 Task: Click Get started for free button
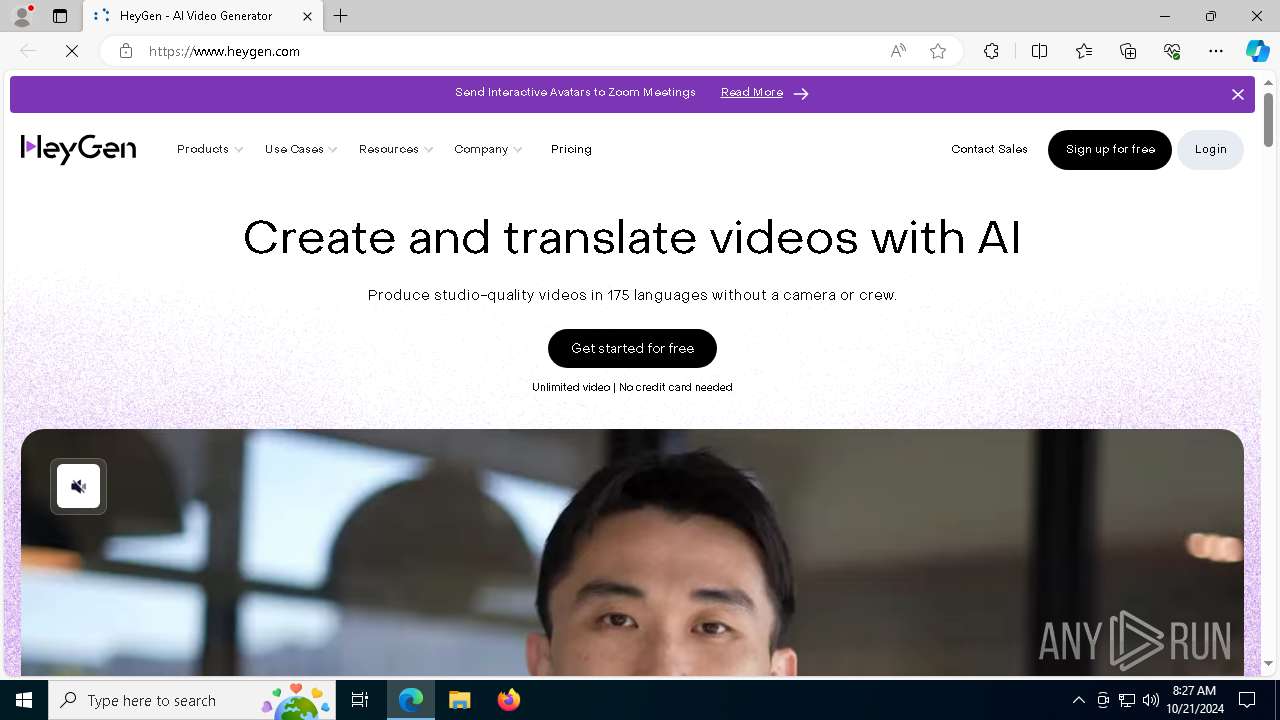632,348
